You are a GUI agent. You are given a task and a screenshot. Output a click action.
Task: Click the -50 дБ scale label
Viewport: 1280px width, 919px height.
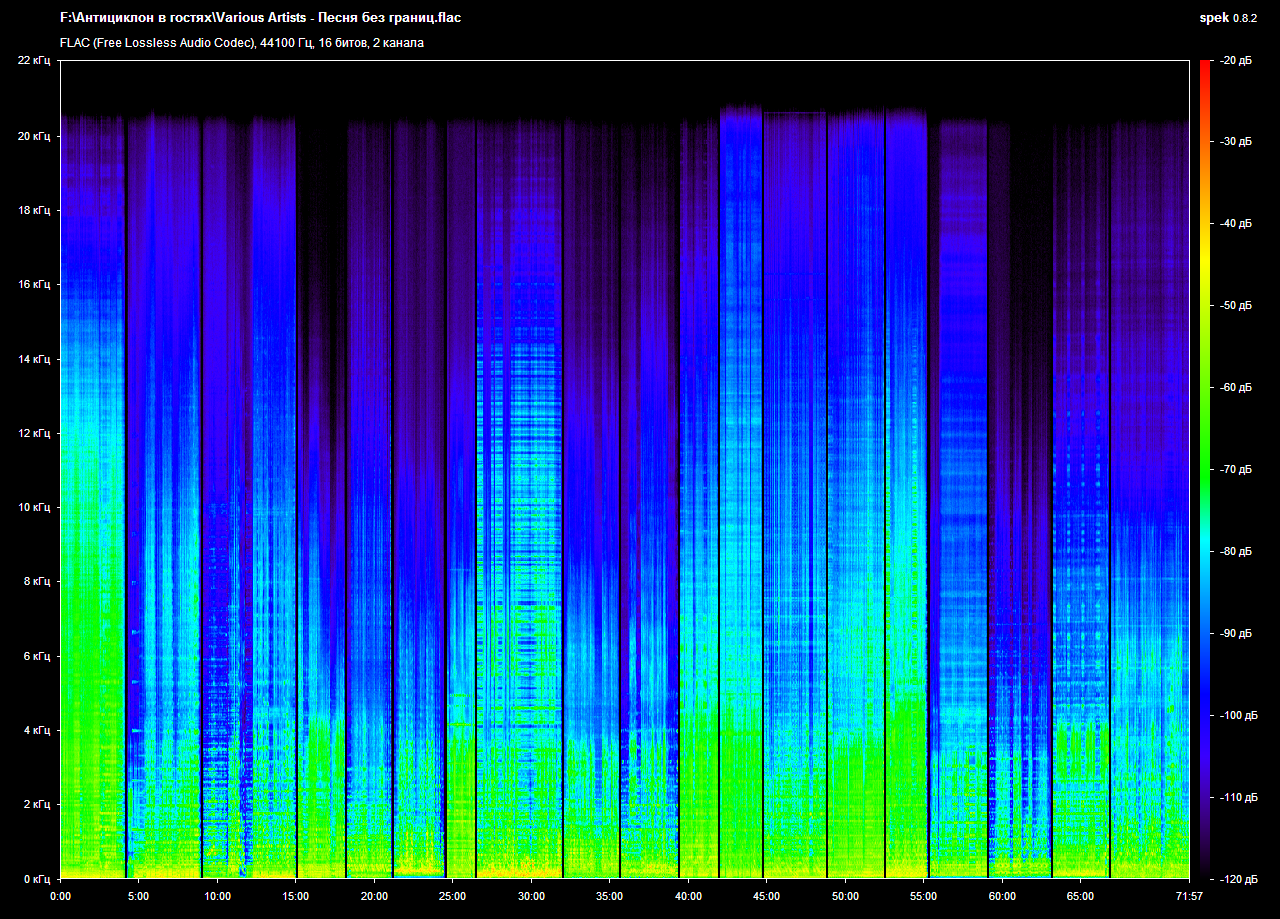coord(1235,306)
